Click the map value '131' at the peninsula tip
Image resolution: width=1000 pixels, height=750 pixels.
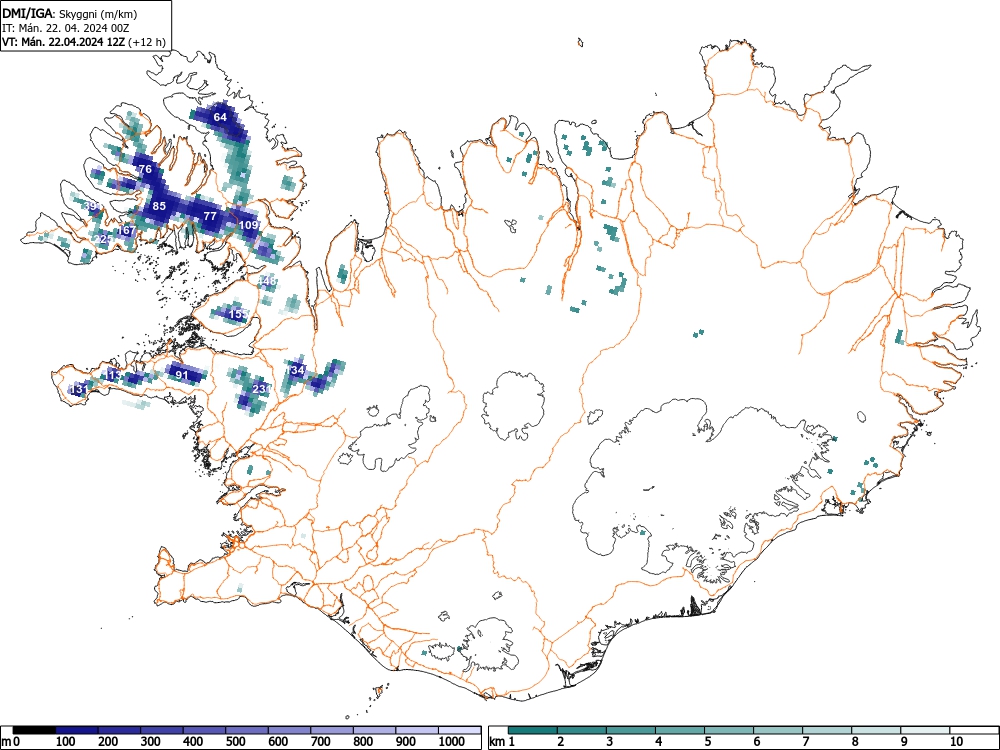[x=79, y=389]
